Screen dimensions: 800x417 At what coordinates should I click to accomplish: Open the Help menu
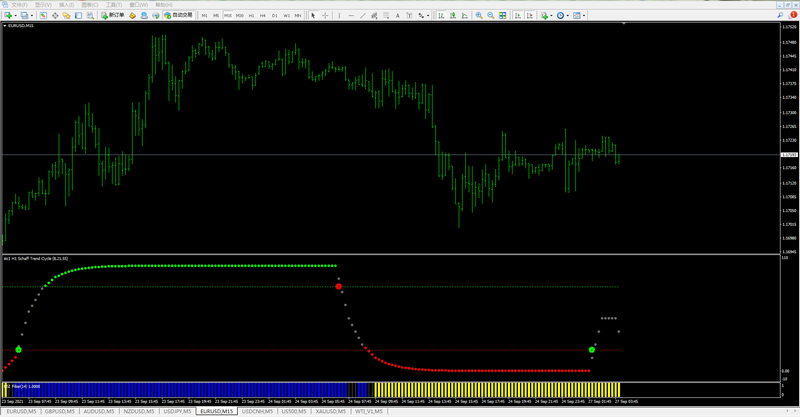(x=164, y=5)
